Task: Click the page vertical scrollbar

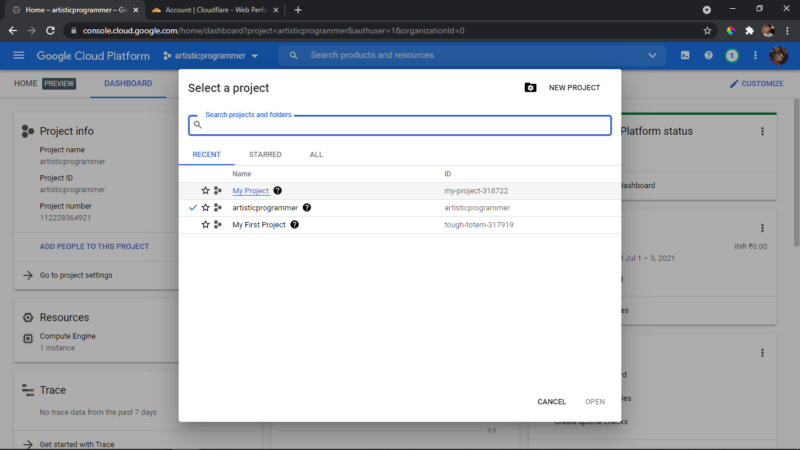Action: click(x=796, y=168)
